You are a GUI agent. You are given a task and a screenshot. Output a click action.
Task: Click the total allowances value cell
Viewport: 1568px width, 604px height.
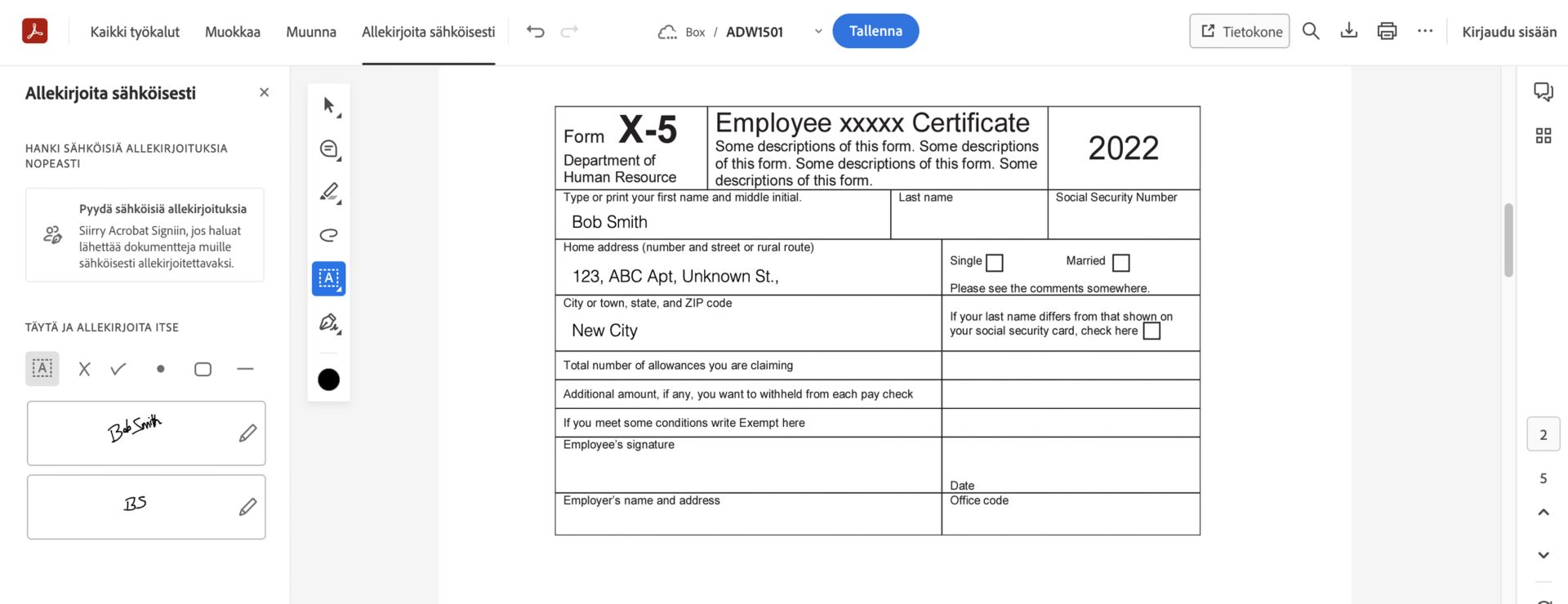pos(1071,366)
